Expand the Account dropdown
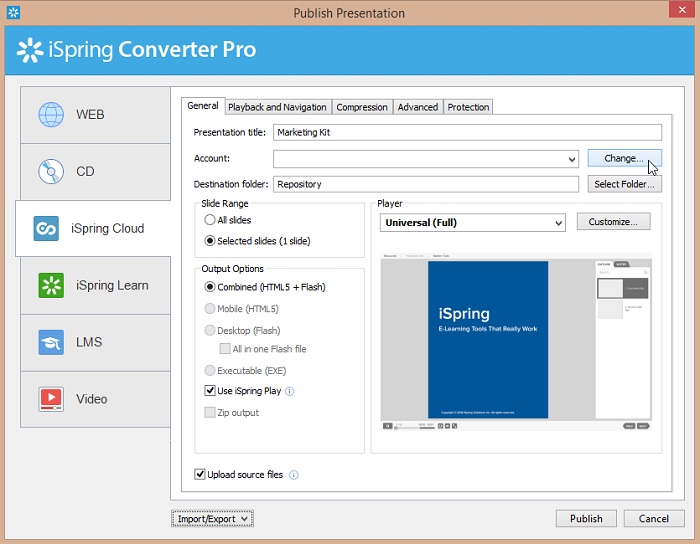Screen dimensions: 700x544 point(571,159)
